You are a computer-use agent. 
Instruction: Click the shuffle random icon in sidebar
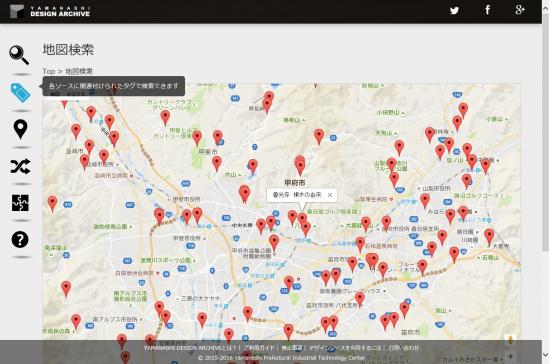pyautogui.click(x=20, y=166)
